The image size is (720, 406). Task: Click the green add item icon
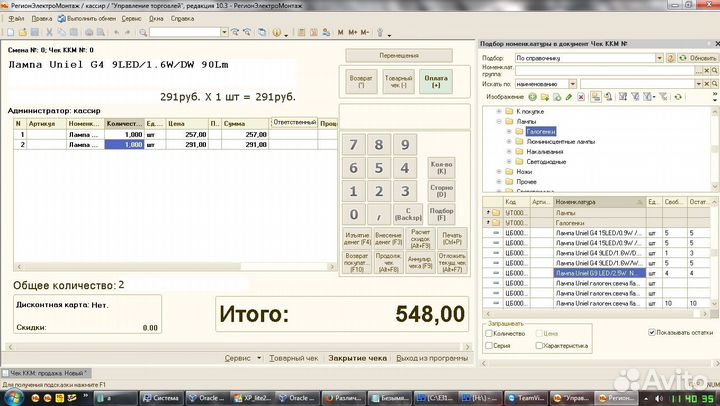point(532,97)
